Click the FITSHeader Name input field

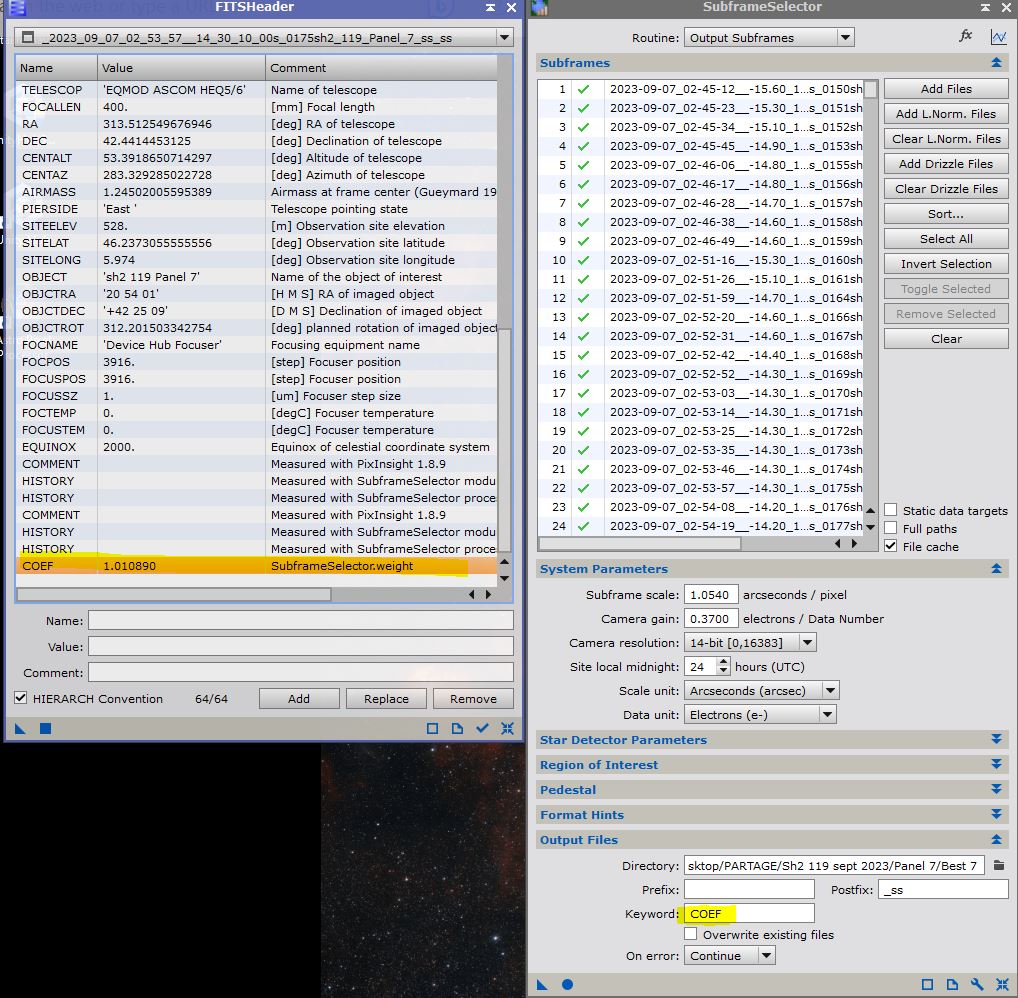click(301, 620)
